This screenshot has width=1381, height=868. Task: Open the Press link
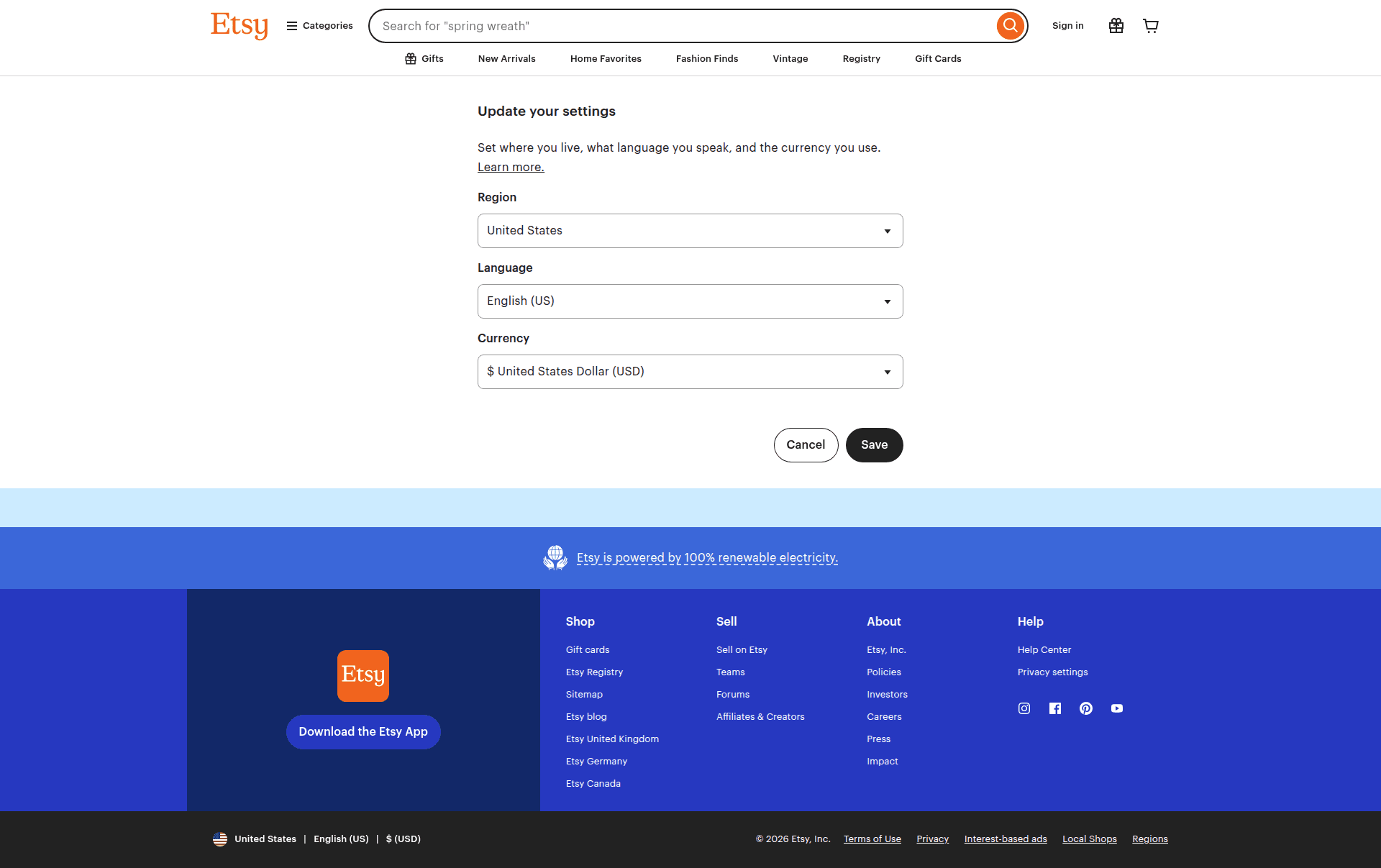tap(878, 739)
